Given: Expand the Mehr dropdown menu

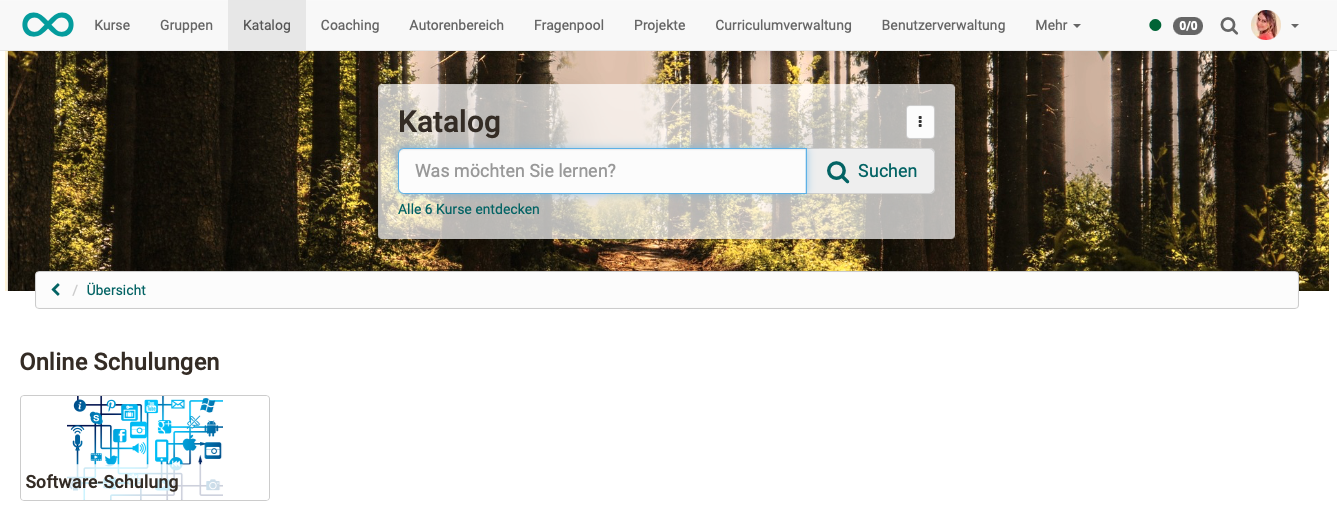Looking at the screenshot, I should (x=1058, y=25).
